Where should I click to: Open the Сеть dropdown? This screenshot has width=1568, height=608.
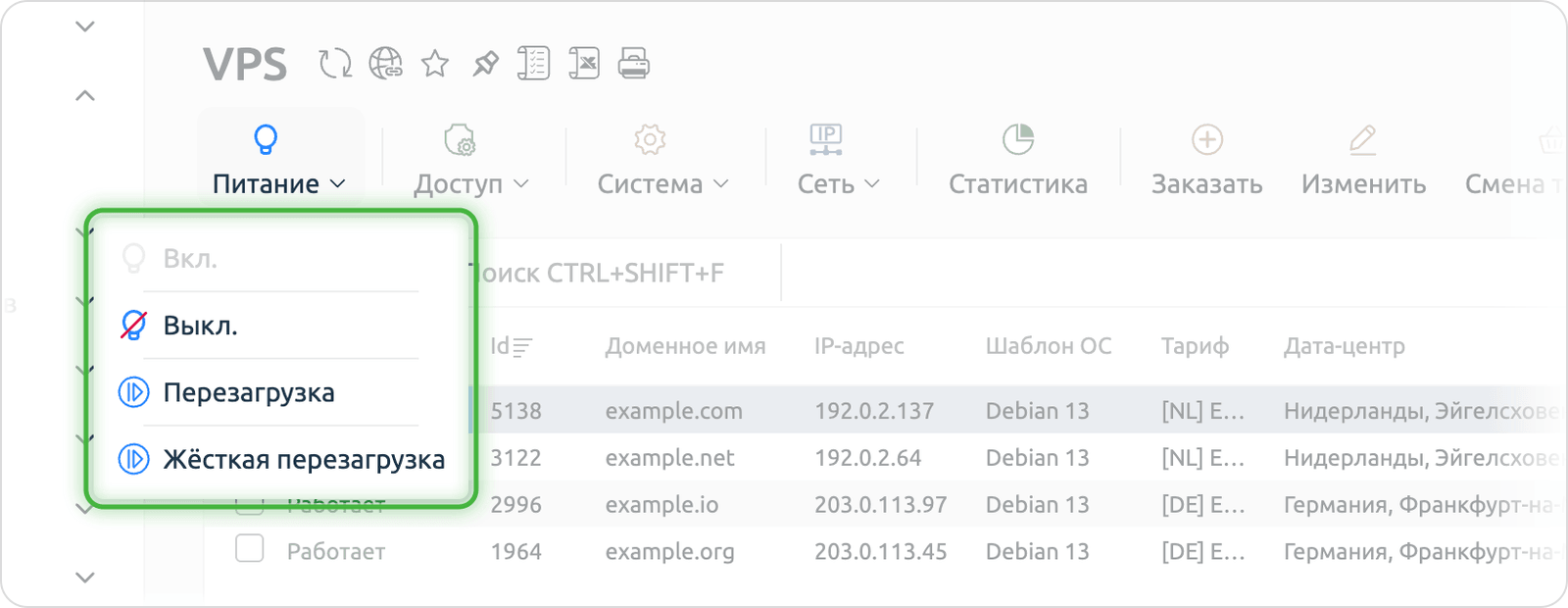839,160
